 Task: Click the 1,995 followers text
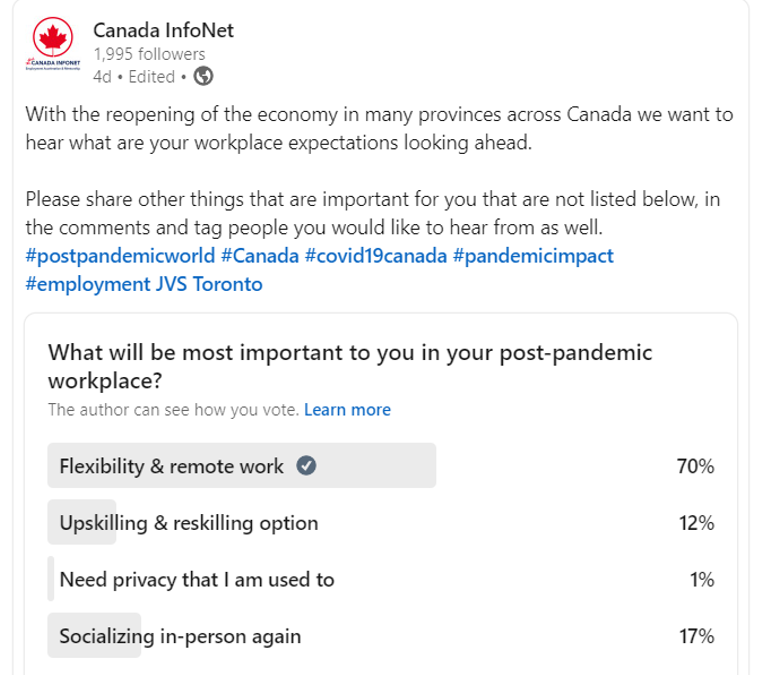[x=149, y=54]
